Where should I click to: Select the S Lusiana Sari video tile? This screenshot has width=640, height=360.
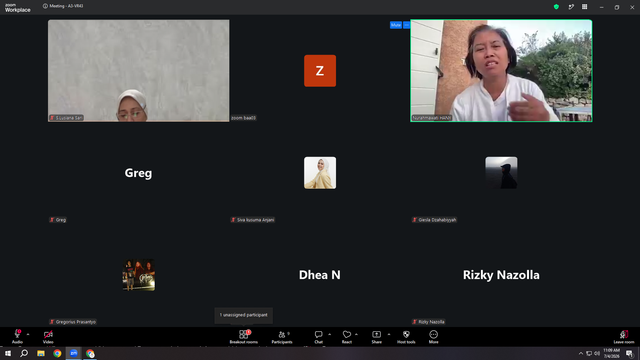point(139,71)
